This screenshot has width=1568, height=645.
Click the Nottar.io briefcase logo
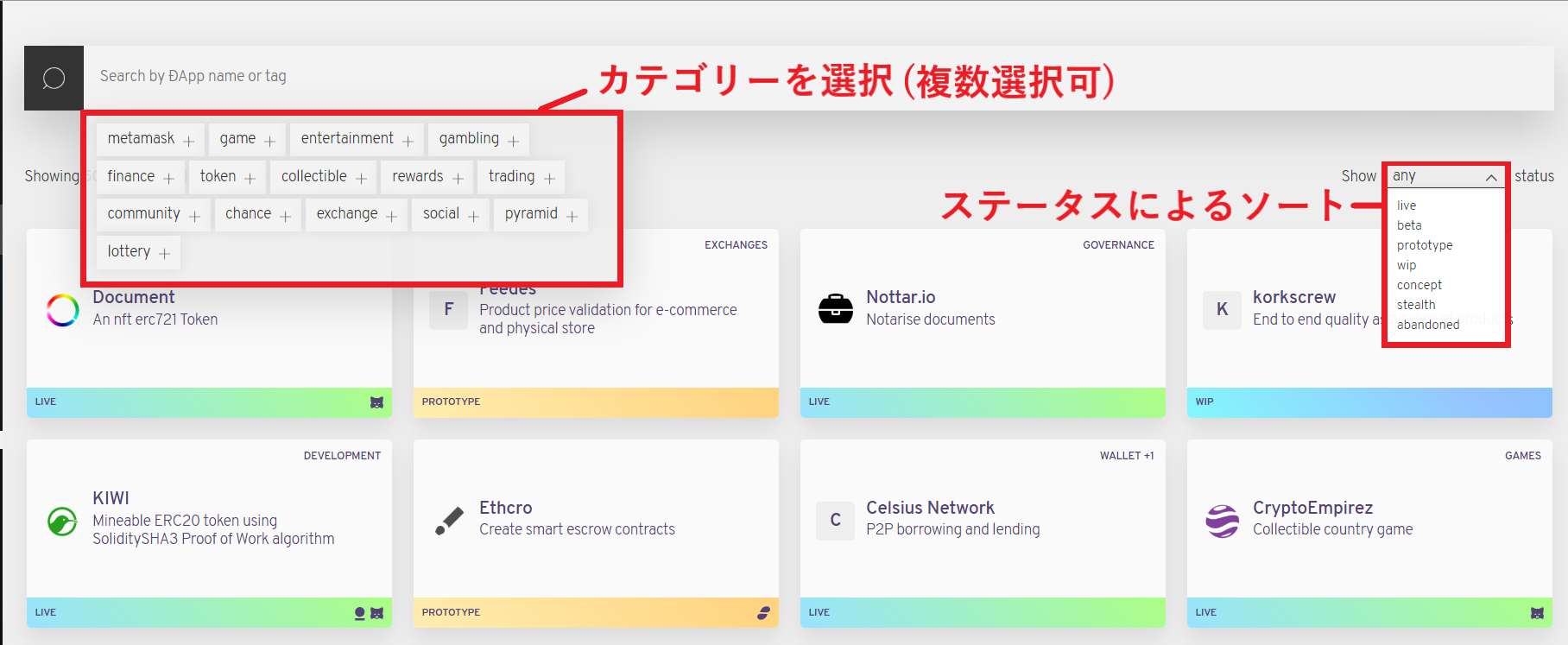tap(836, 309)
